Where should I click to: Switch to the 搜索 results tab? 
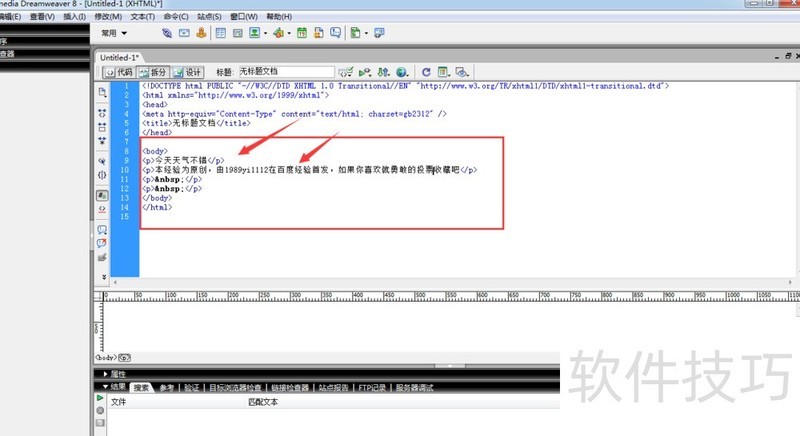(x=141, y=388)
